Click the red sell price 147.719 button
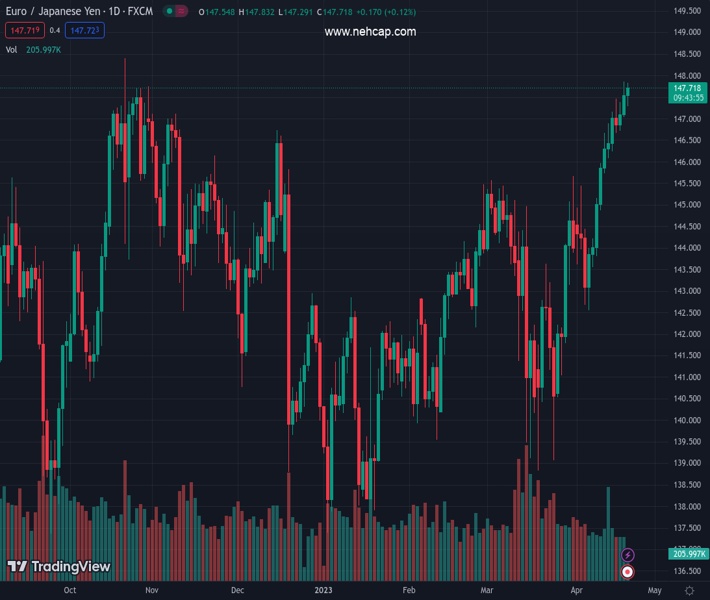 tap(23, 31)
